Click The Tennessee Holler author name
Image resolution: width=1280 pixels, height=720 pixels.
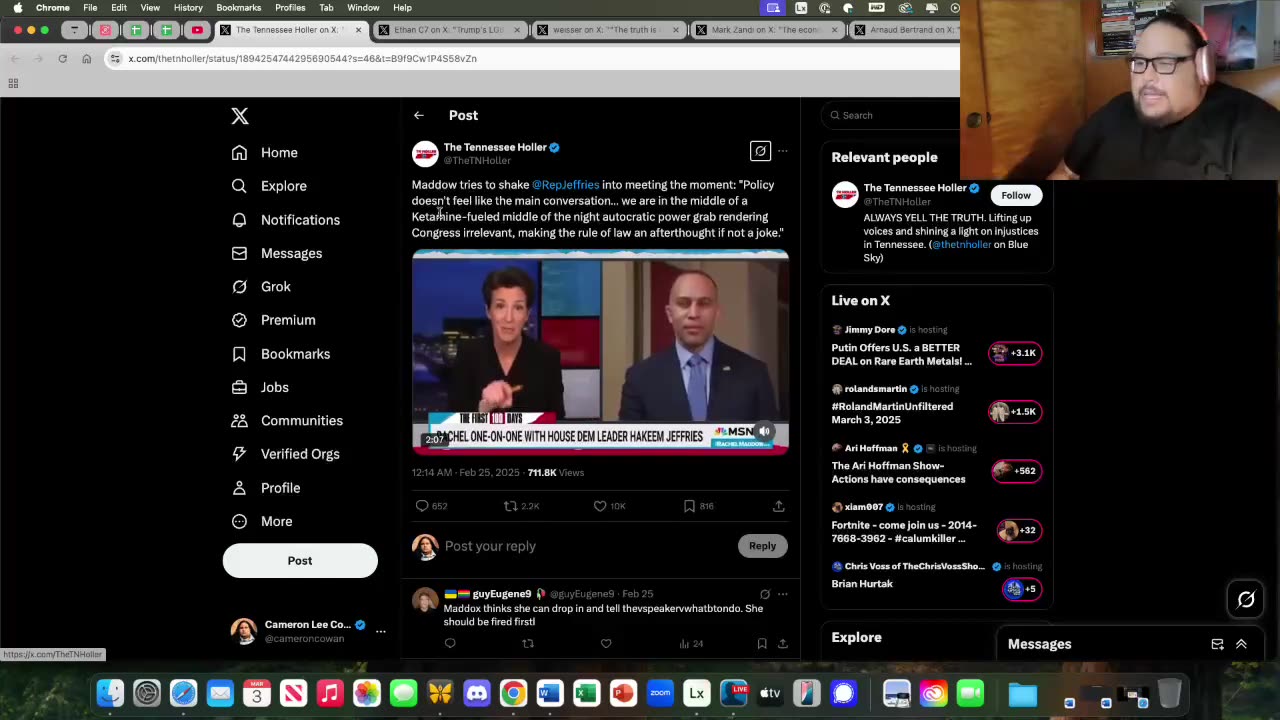point(495,147)
